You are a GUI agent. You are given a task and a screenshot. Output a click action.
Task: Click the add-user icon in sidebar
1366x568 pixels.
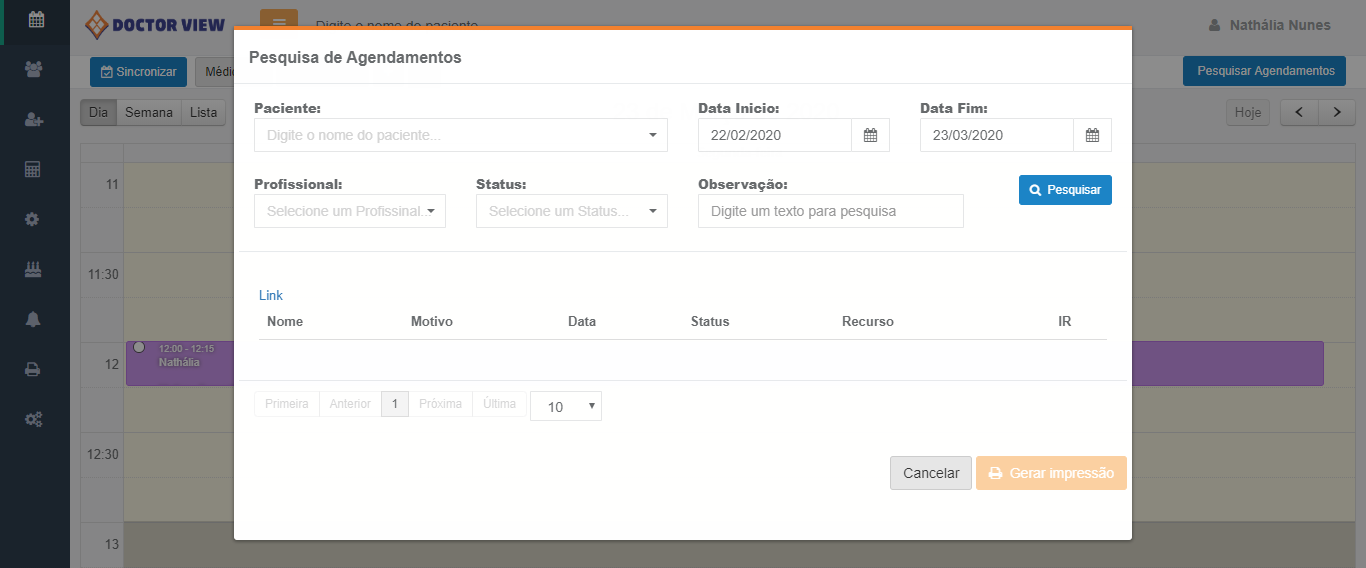[35, 119]
